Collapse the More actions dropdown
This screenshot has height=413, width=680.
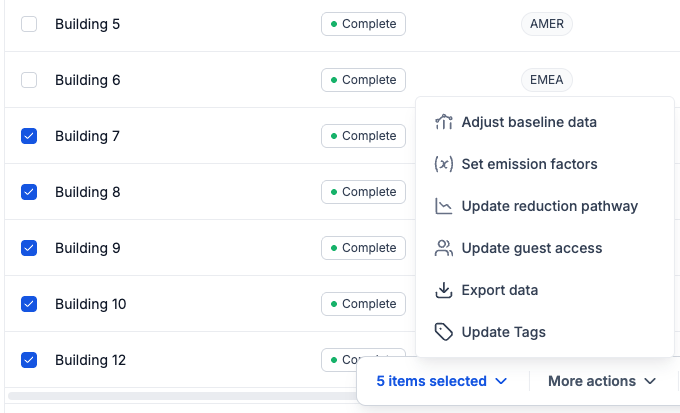click(x=602, y=381)
